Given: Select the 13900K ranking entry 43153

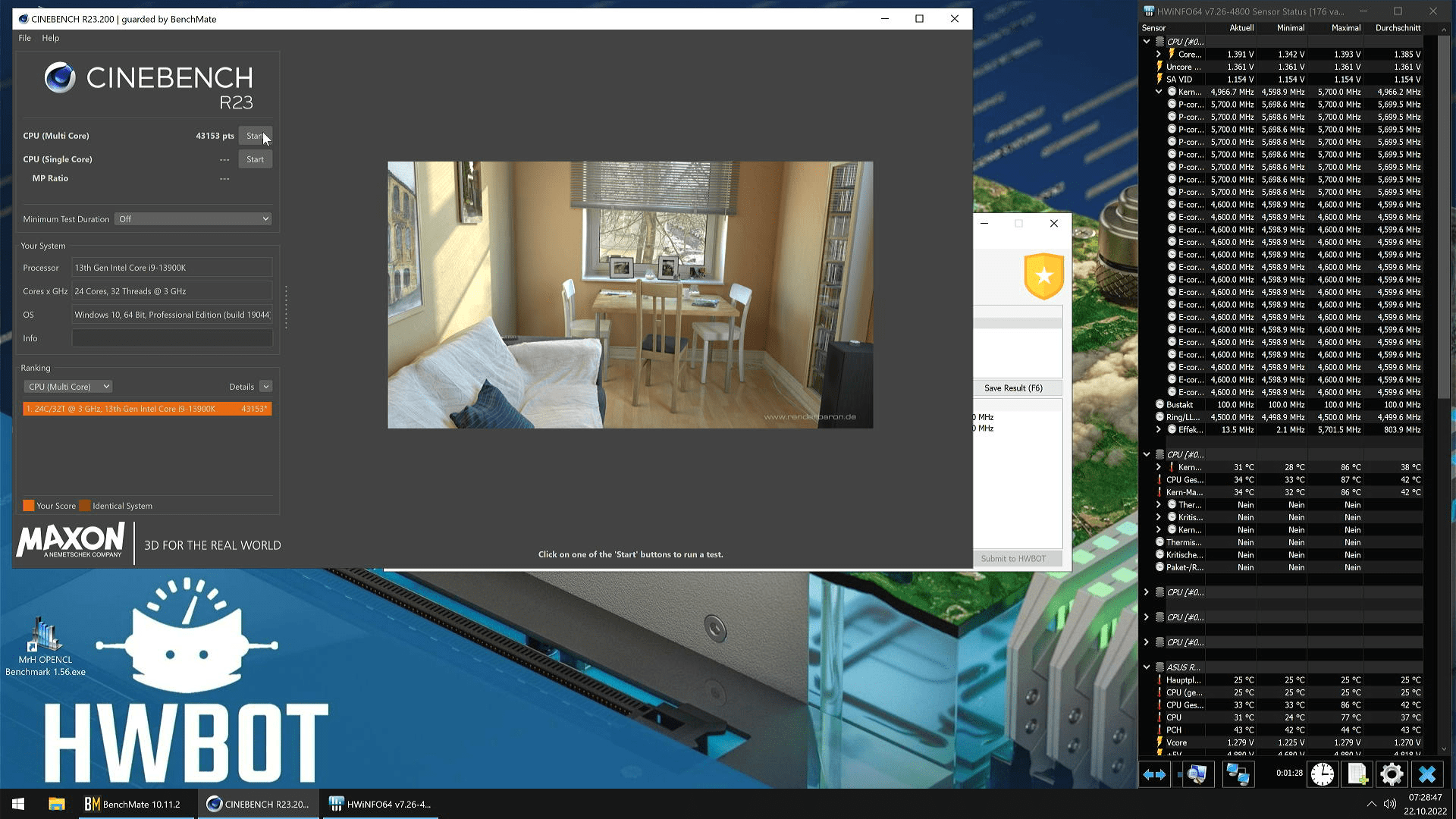Looking at the screenshot, I should coord(147,409).
